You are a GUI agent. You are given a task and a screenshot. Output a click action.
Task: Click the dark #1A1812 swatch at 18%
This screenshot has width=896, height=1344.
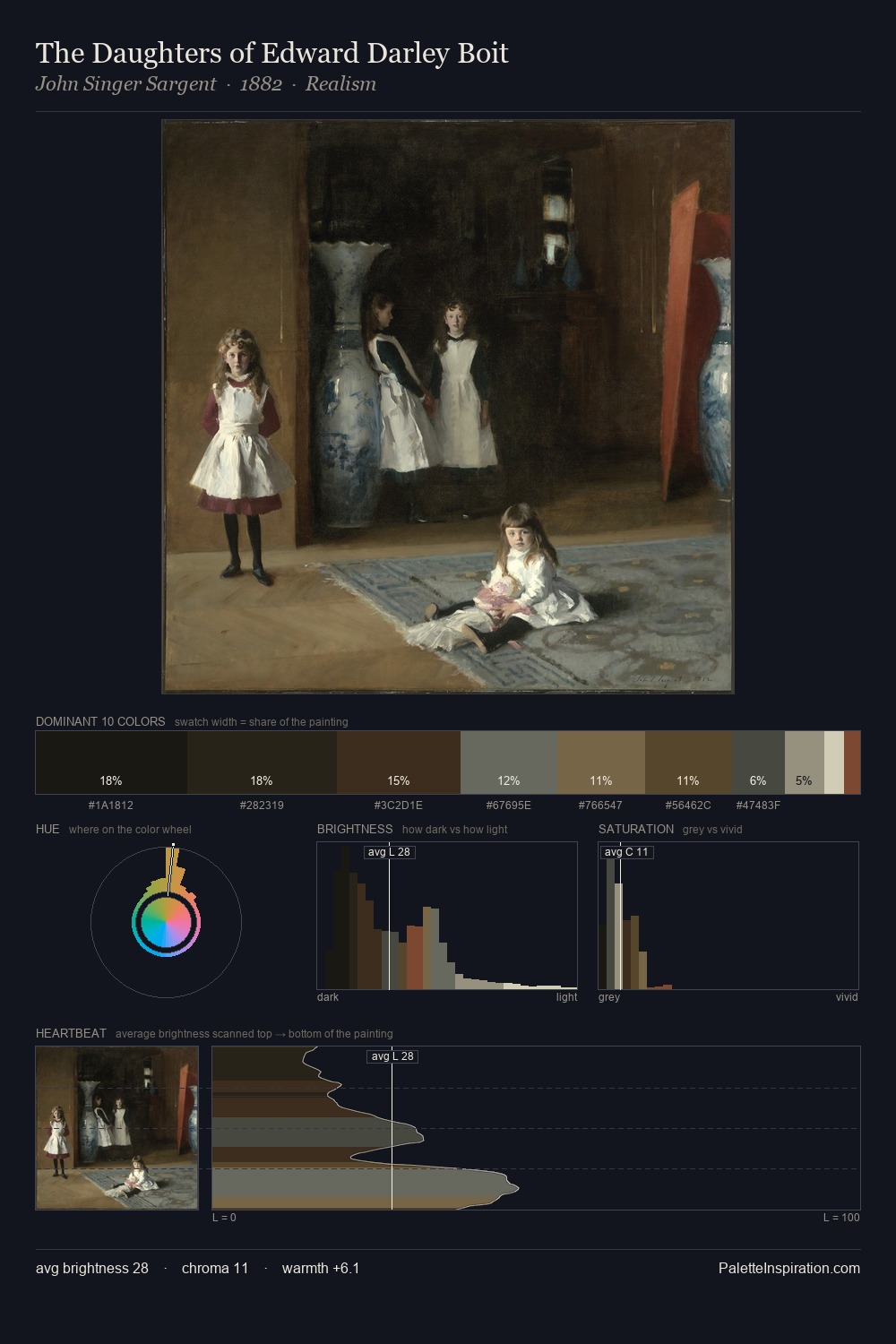click(x=112, y=762)
